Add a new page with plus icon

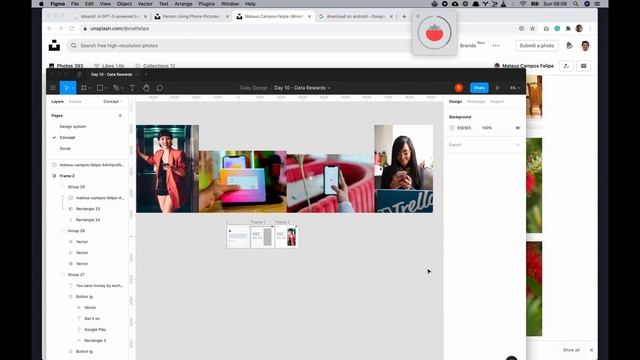120,116
